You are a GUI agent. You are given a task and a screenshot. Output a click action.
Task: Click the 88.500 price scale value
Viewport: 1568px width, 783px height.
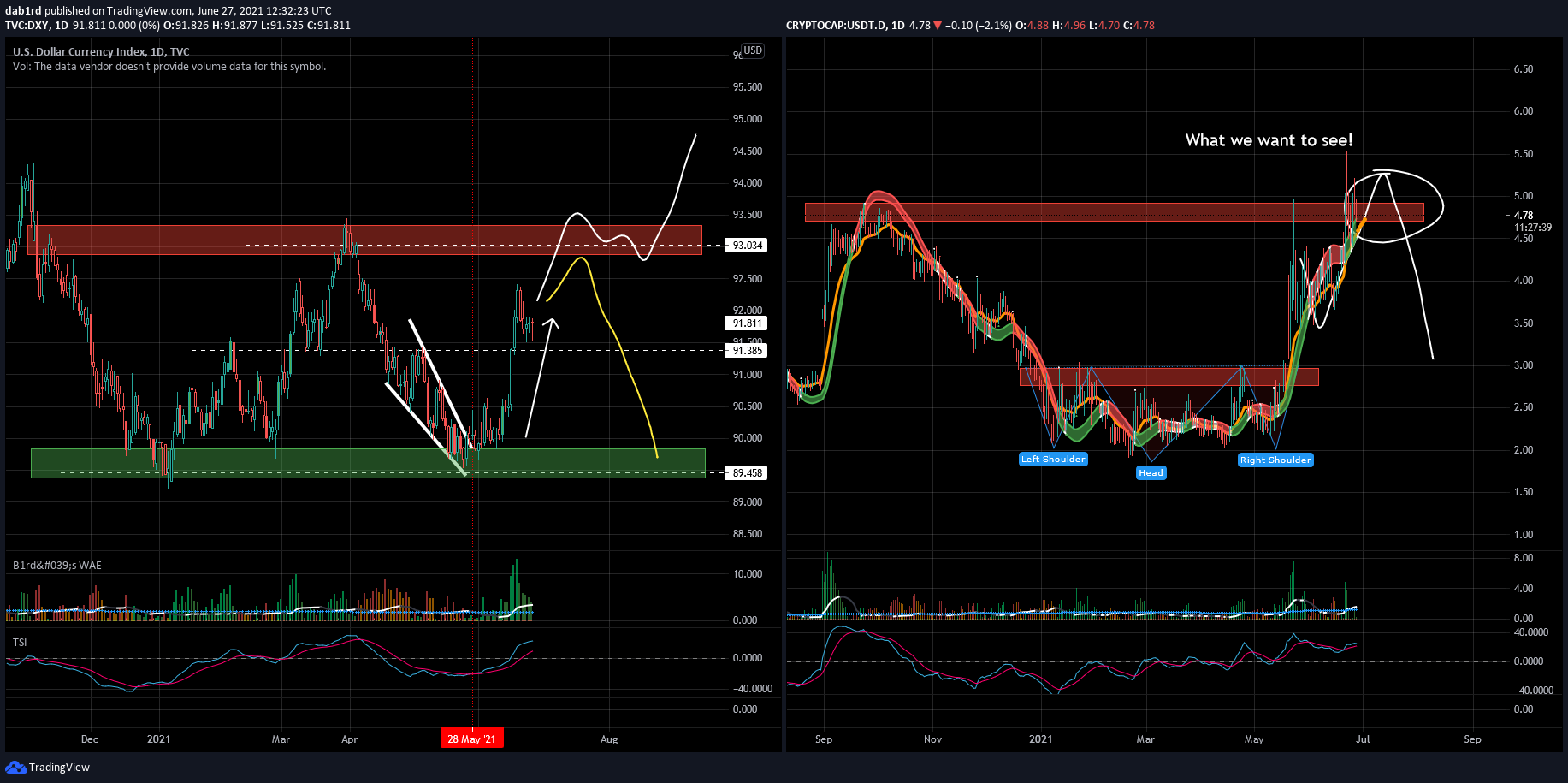pyautogui.click(x=748, y=534)
